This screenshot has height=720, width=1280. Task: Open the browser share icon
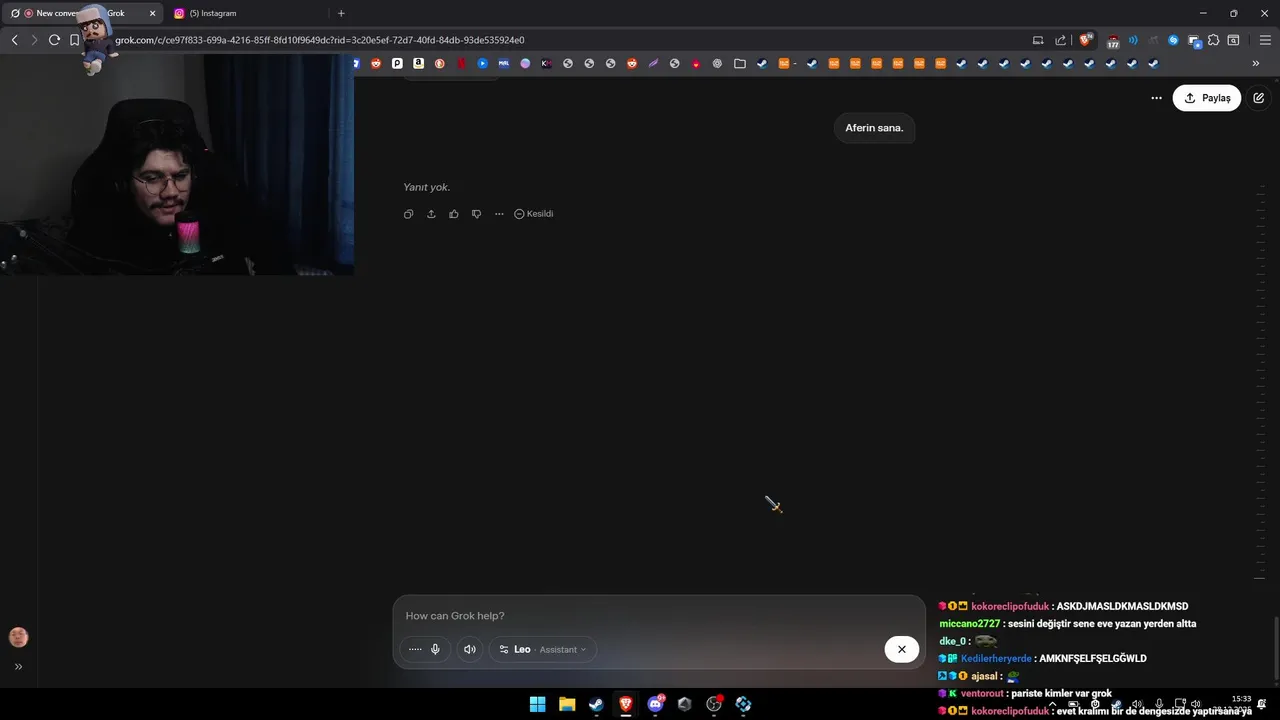pyautogui.click(x=1061, y=40)
